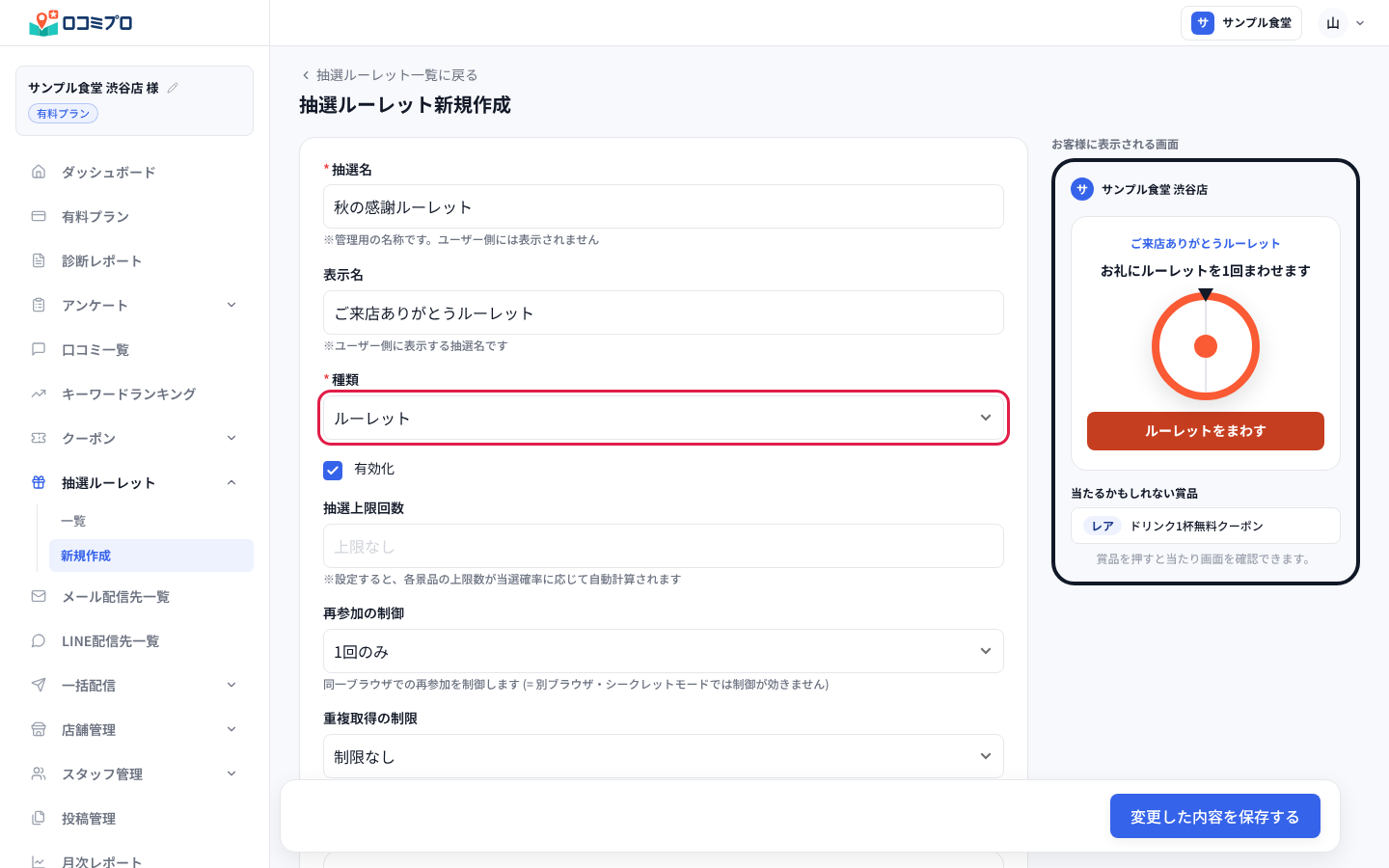
Task: Click the 店舗管理 store icon
Action: pyautogui.click(x=39, y=729)
